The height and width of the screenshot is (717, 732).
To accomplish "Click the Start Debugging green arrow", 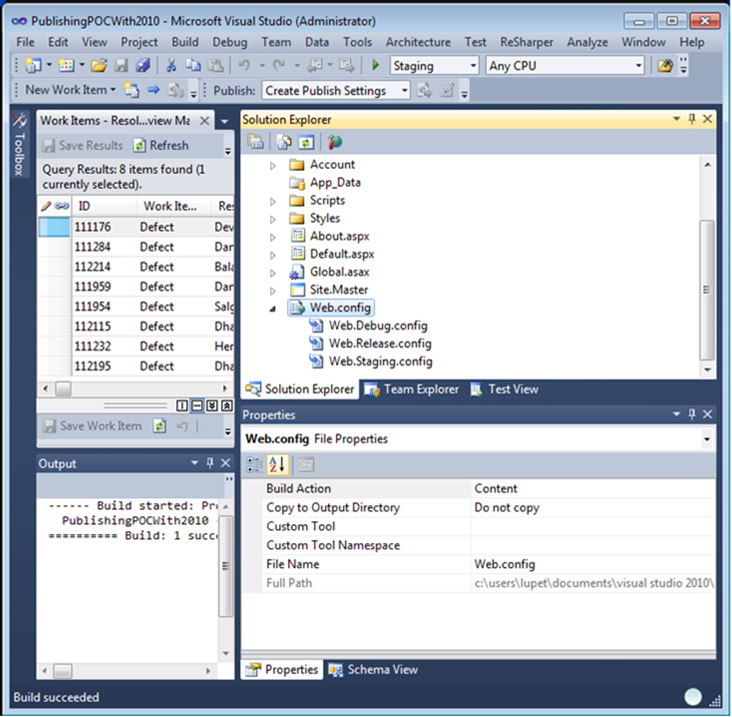I will click(375, 65).
